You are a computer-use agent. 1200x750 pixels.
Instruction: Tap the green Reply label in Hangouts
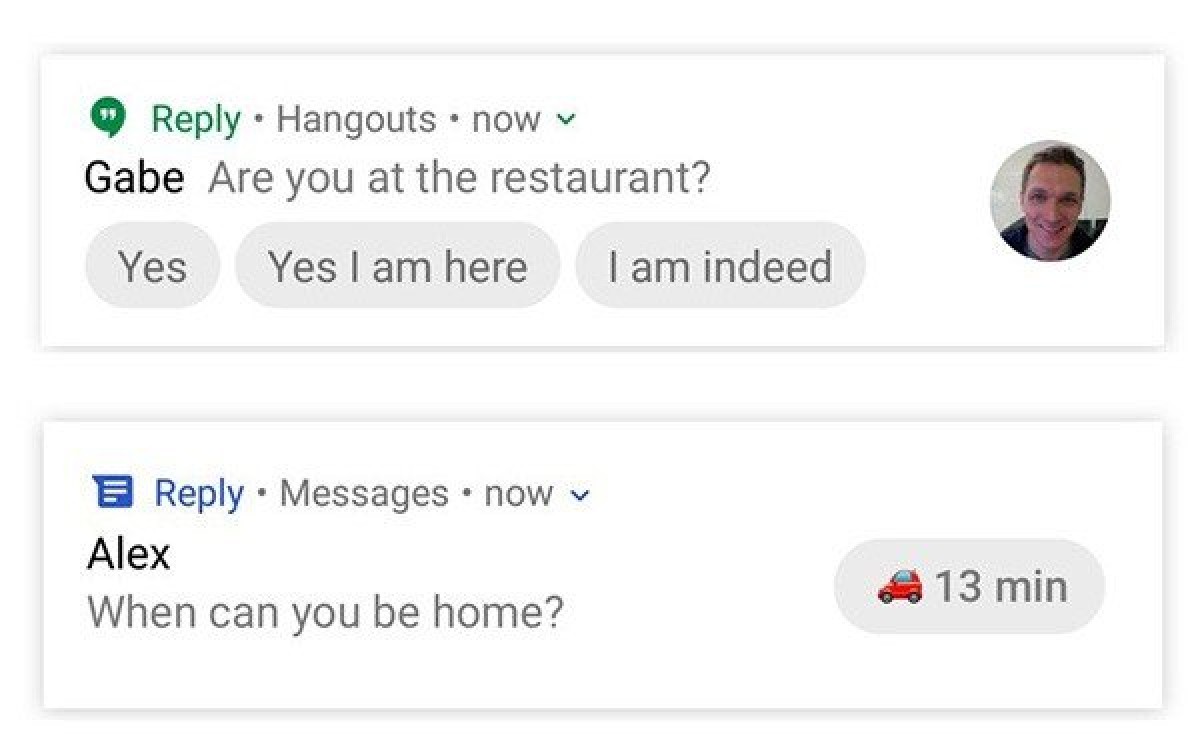tap(196, 120)
